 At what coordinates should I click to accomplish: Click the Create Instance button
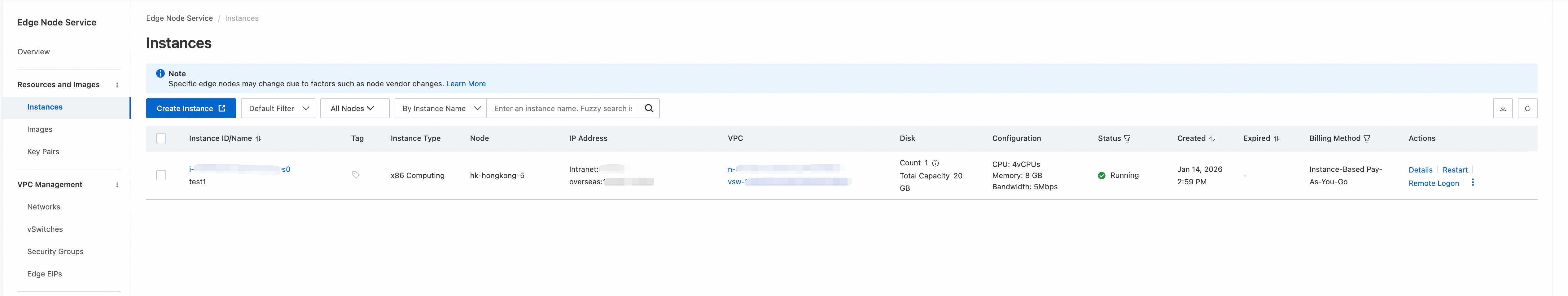191,109
